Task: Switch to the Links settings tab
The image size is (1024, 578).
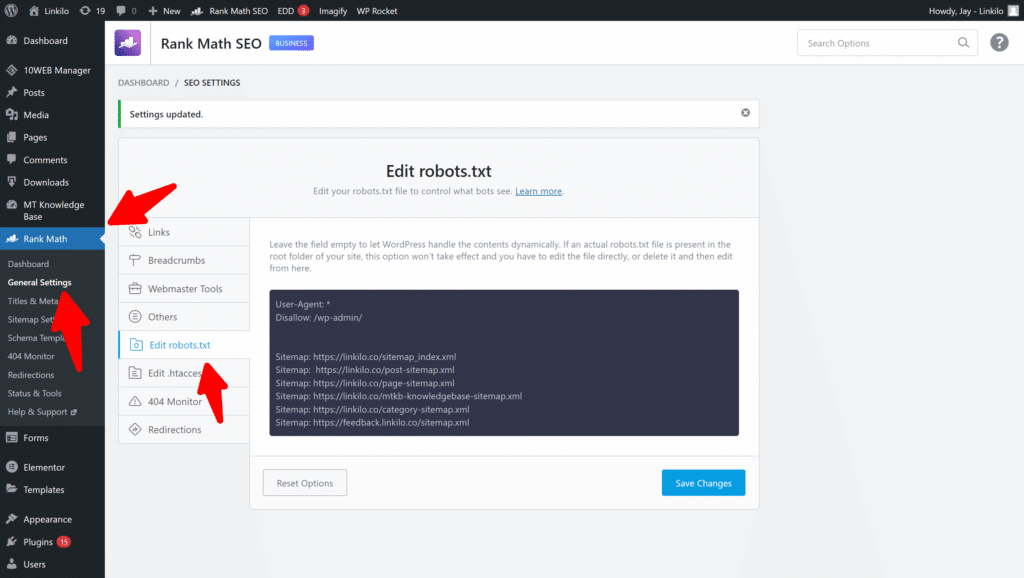Action: (x=184, y=232)
